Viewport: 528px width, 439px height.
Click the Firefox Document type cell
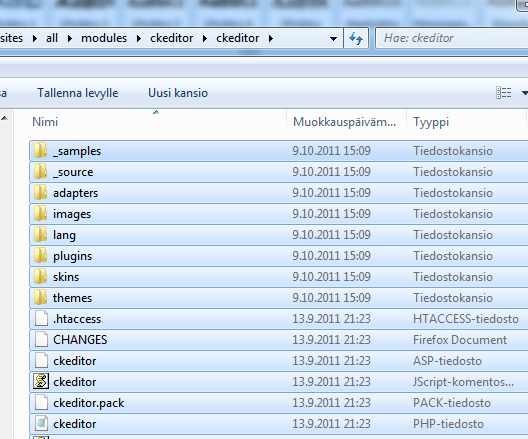tap(460, 340)
